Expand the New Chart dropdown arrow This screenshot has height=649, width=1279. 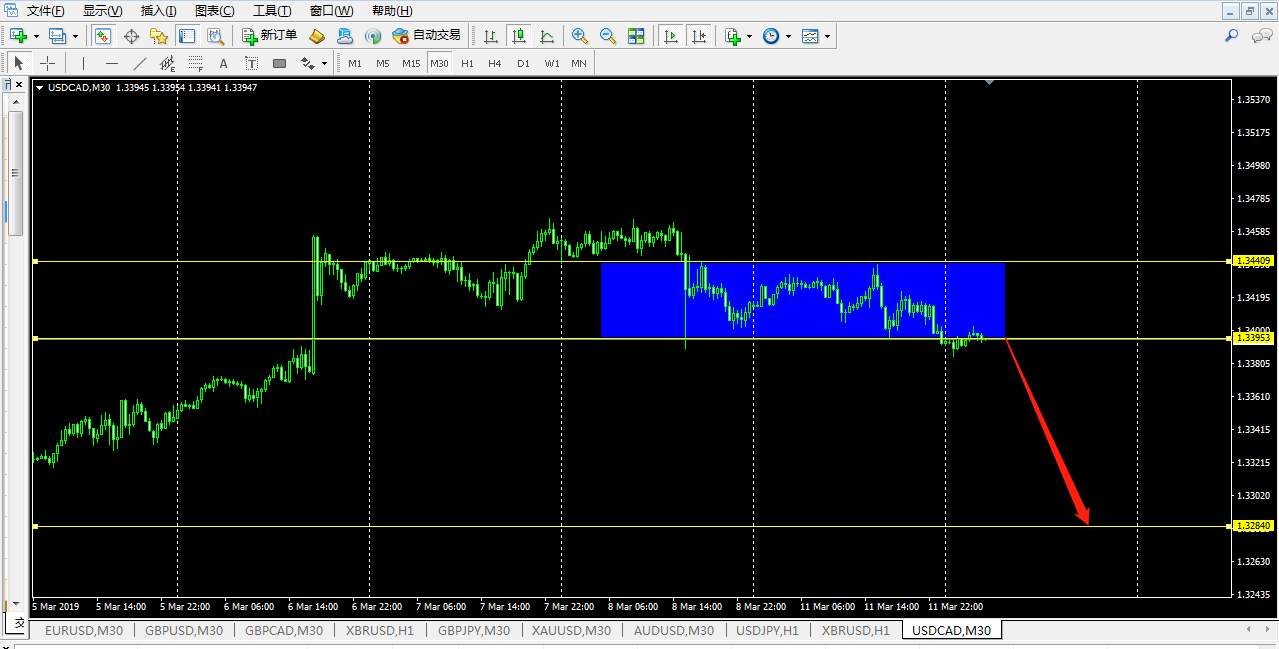(37, 36)
